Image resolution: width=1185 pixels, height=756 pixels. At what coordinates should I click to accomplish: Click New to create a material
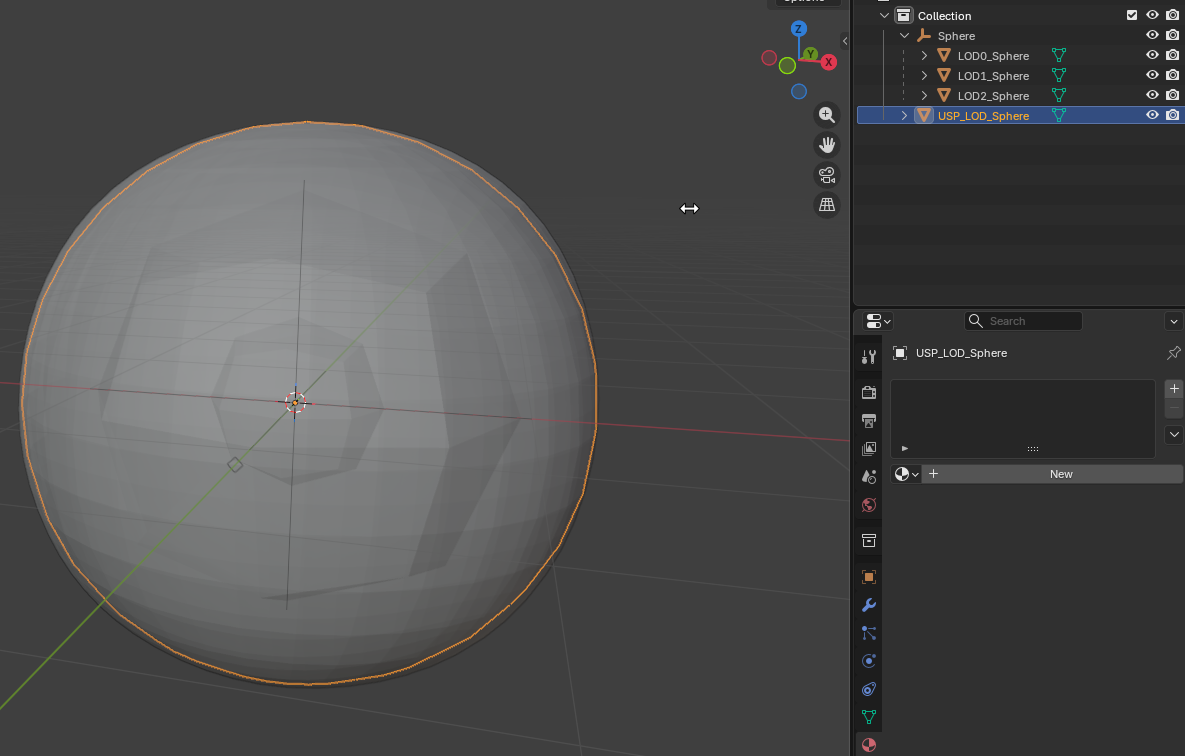1060,474
